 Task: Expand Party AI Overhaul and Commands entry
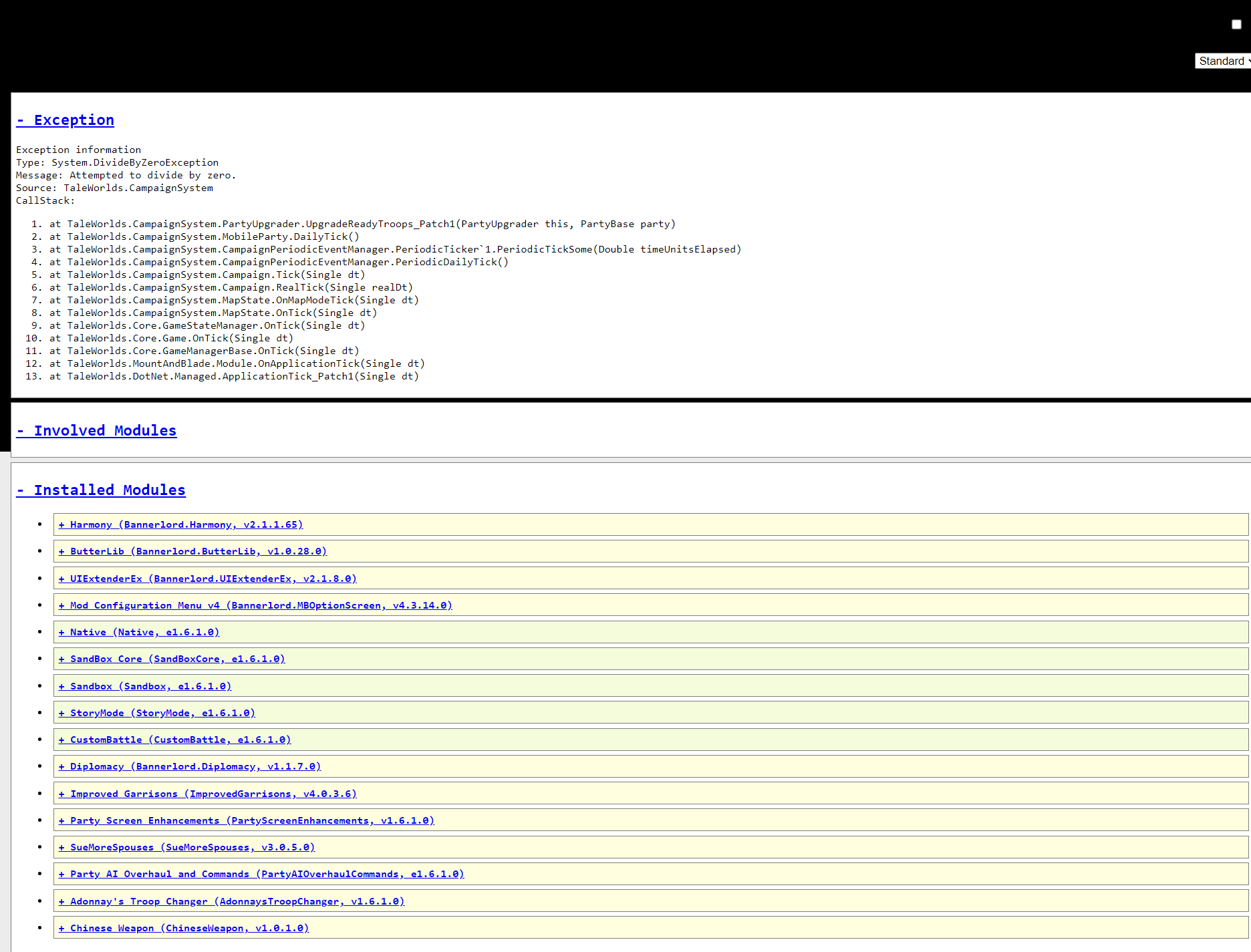coord(261,874)
